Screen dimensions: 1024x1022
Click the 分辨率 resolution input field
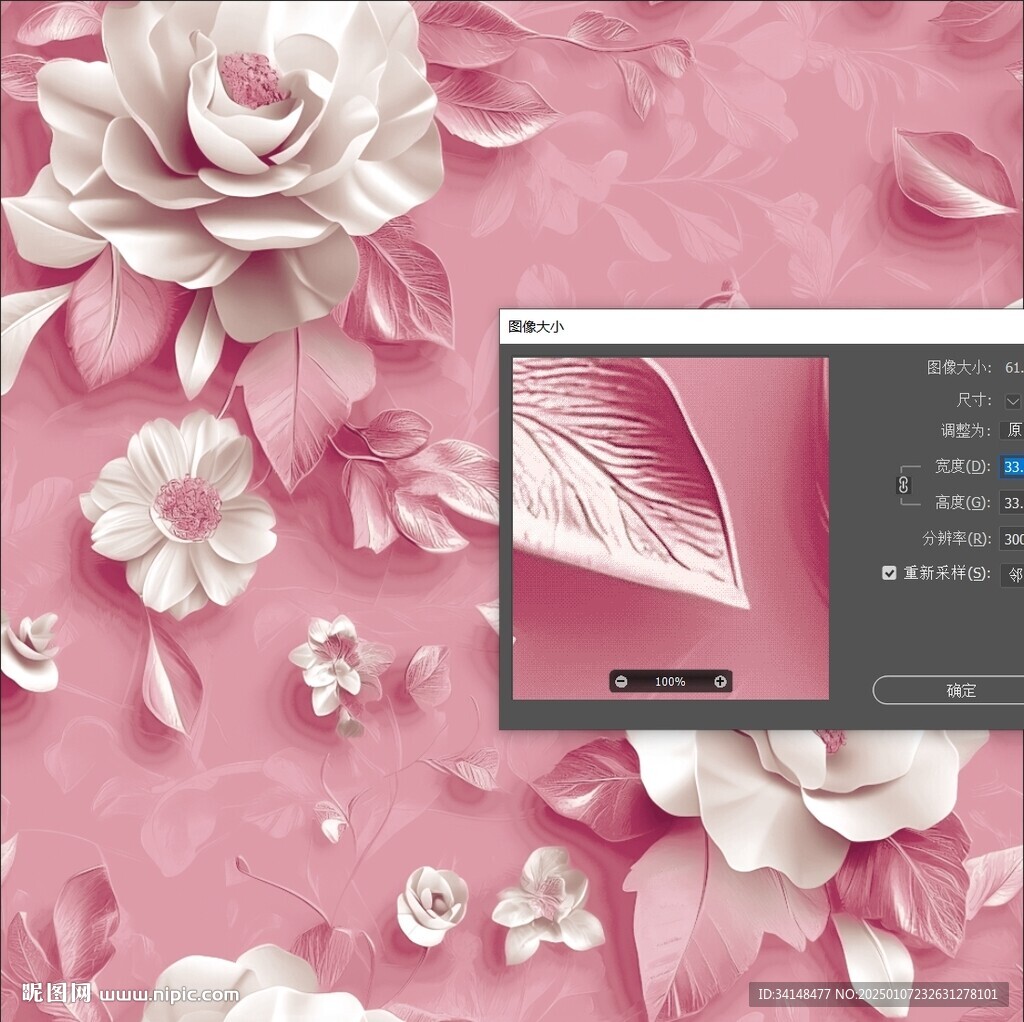[x=1012, y=538]
